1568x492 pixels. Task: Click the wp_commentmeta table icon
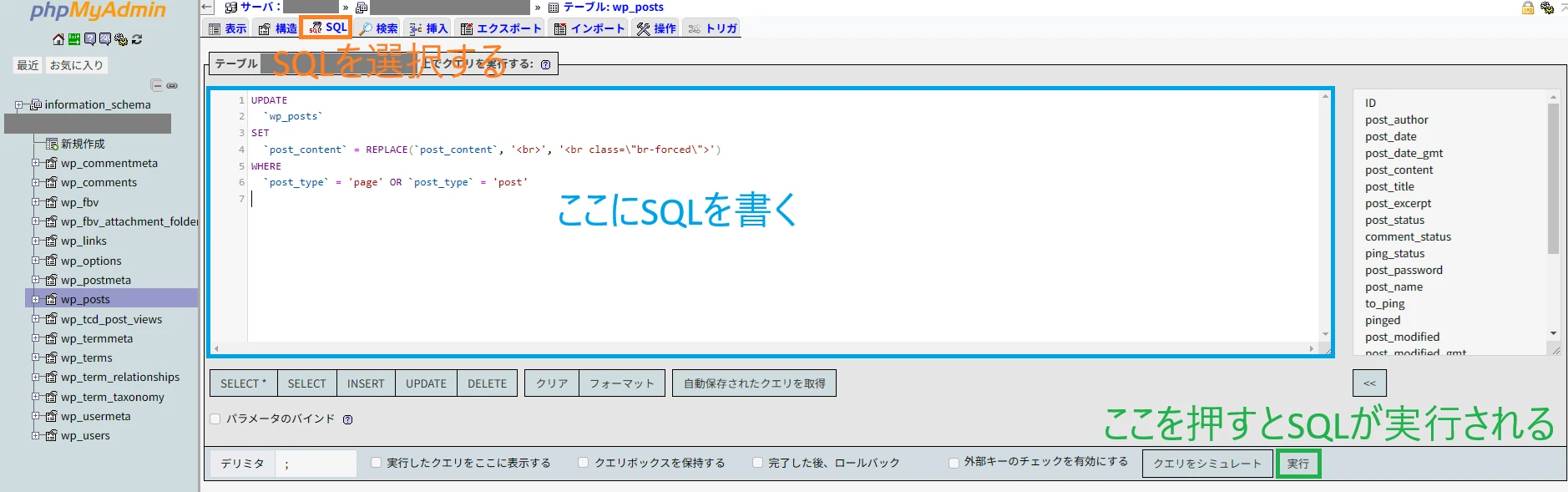52,163
